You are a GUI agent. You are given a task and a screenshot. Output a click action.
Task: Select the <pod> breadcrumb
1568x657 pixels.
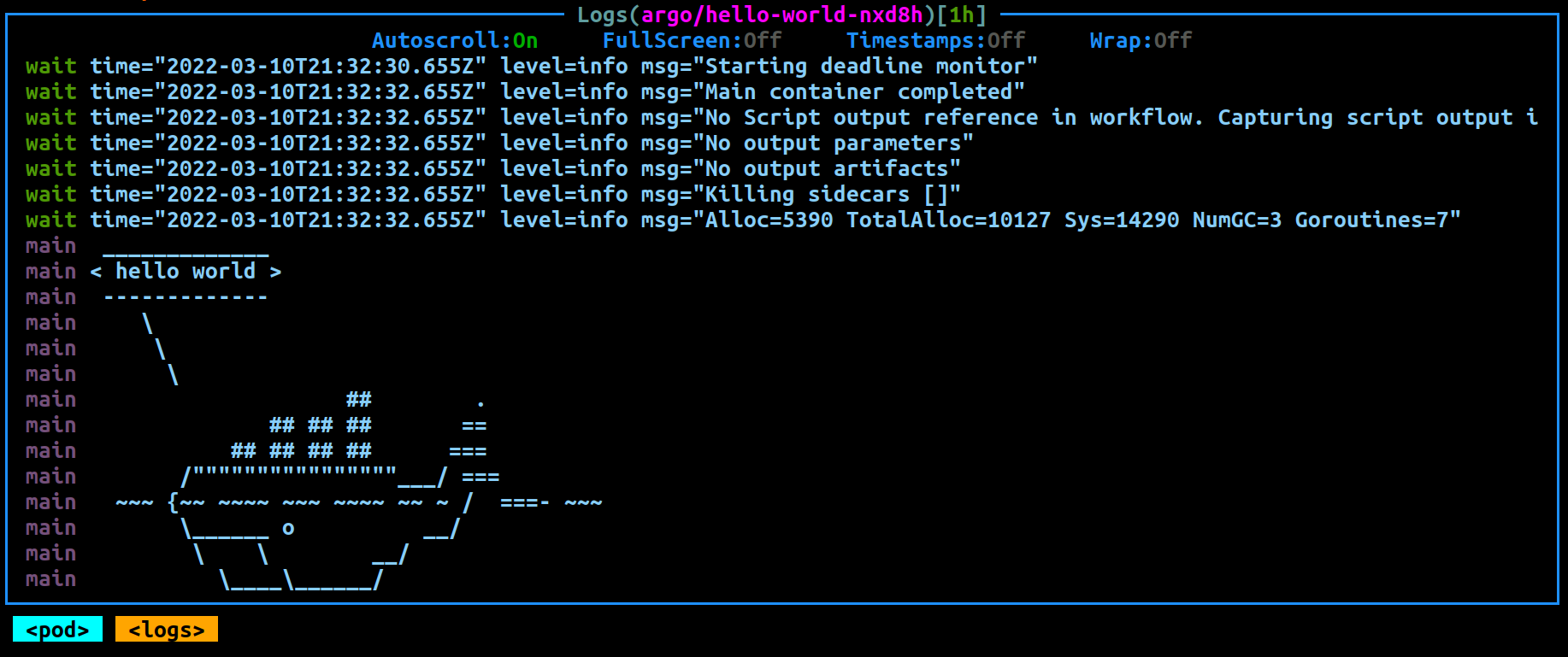[x=57, y=630]
